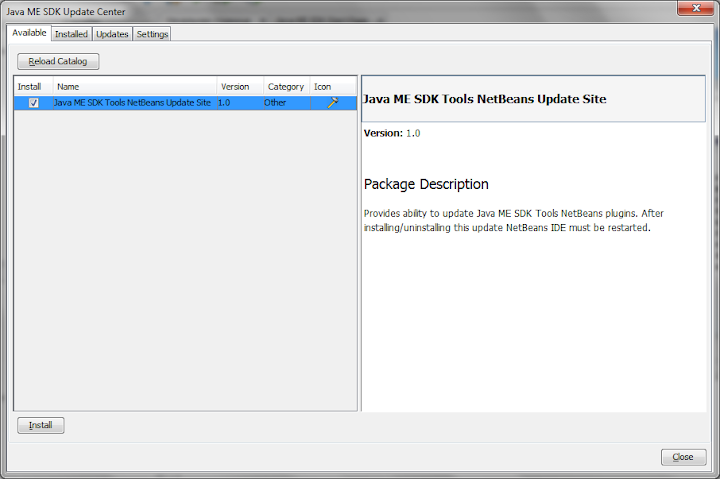Switch to the Available tab
The width and height of the screenshot is (720, 479).
[29, 33]
